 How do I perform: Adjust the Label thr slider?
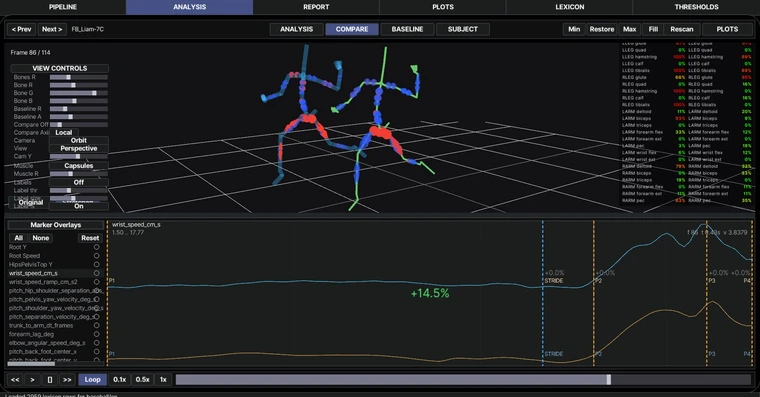pos(79,191)
